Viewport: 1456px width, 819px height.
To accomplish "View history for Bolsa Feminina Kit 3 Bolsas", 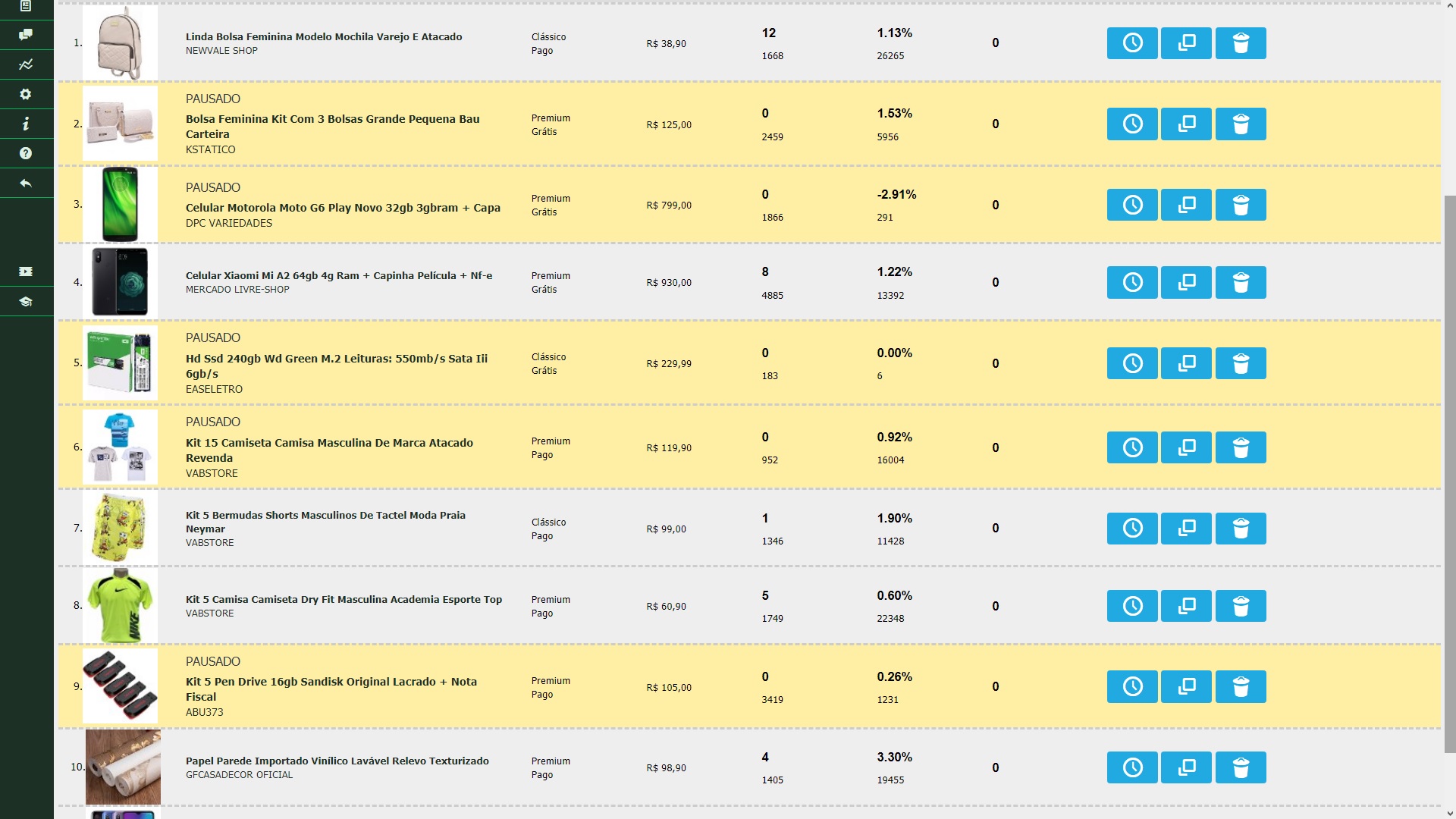I will pyautogui.click(x=1132, y=124).
